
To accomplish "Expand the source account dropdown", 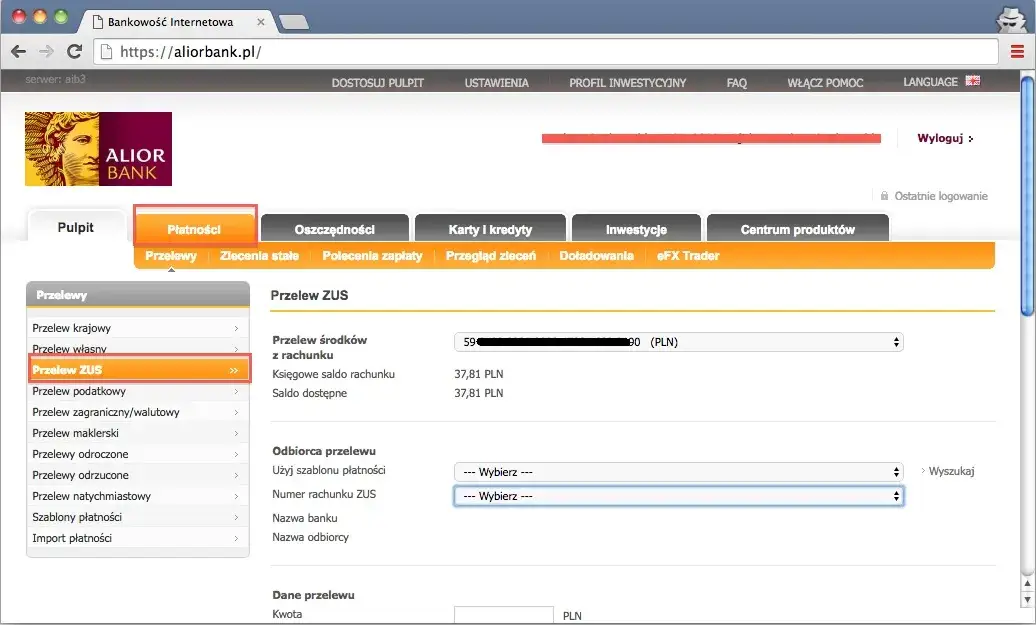I will 678,342.
